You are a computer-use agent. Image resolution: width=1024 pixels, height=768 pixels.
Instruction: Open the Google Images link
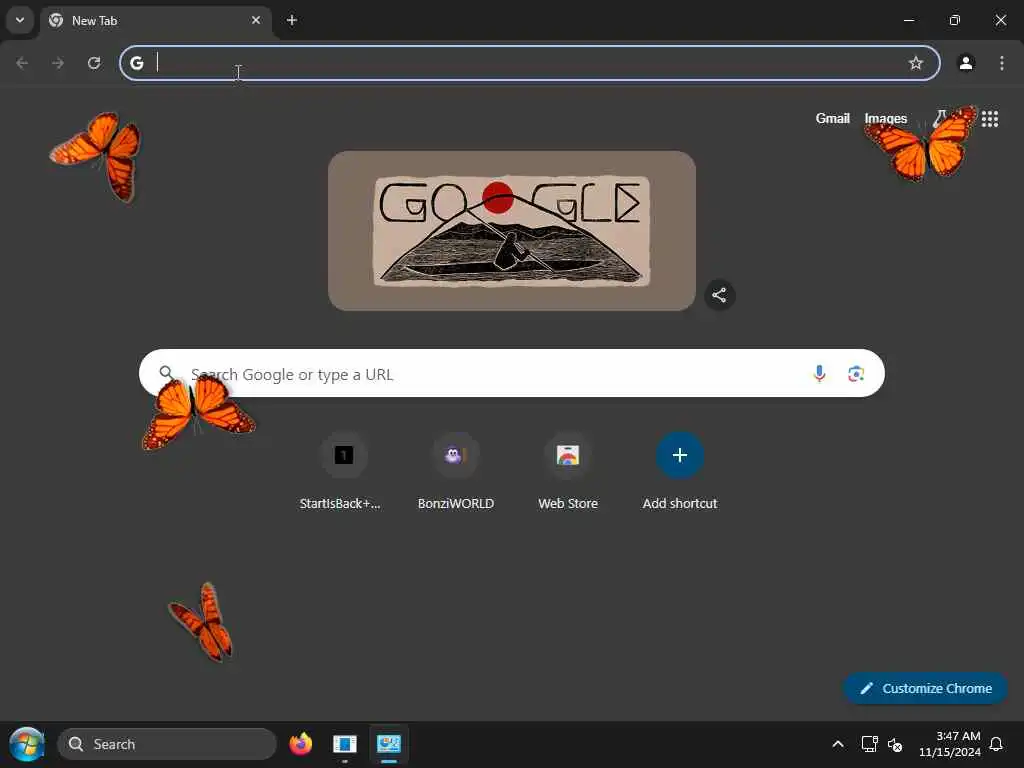pos(886,118)
